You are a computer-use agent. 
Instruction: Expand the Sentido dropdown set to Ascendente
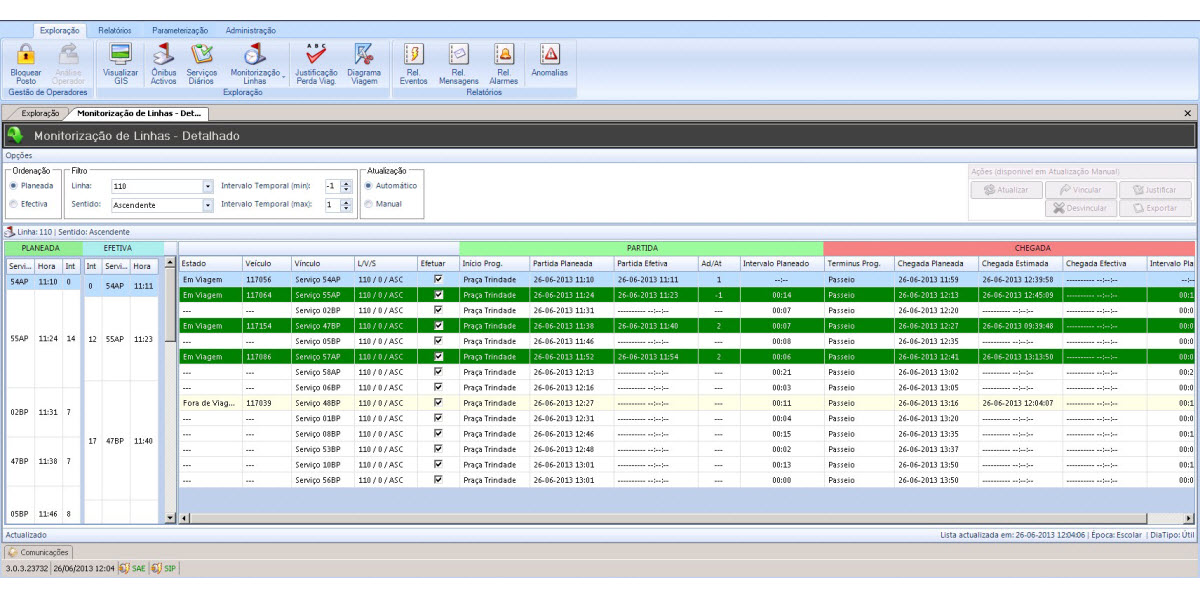(208, 205)
